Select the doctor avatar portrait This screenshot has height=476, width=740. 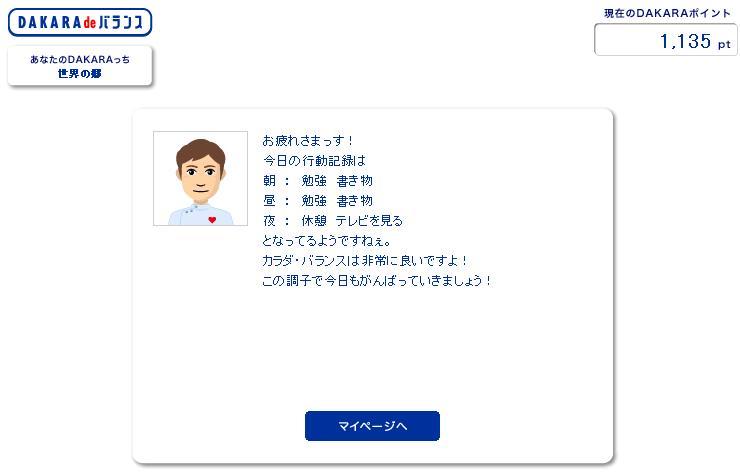[x=200, y=178]
